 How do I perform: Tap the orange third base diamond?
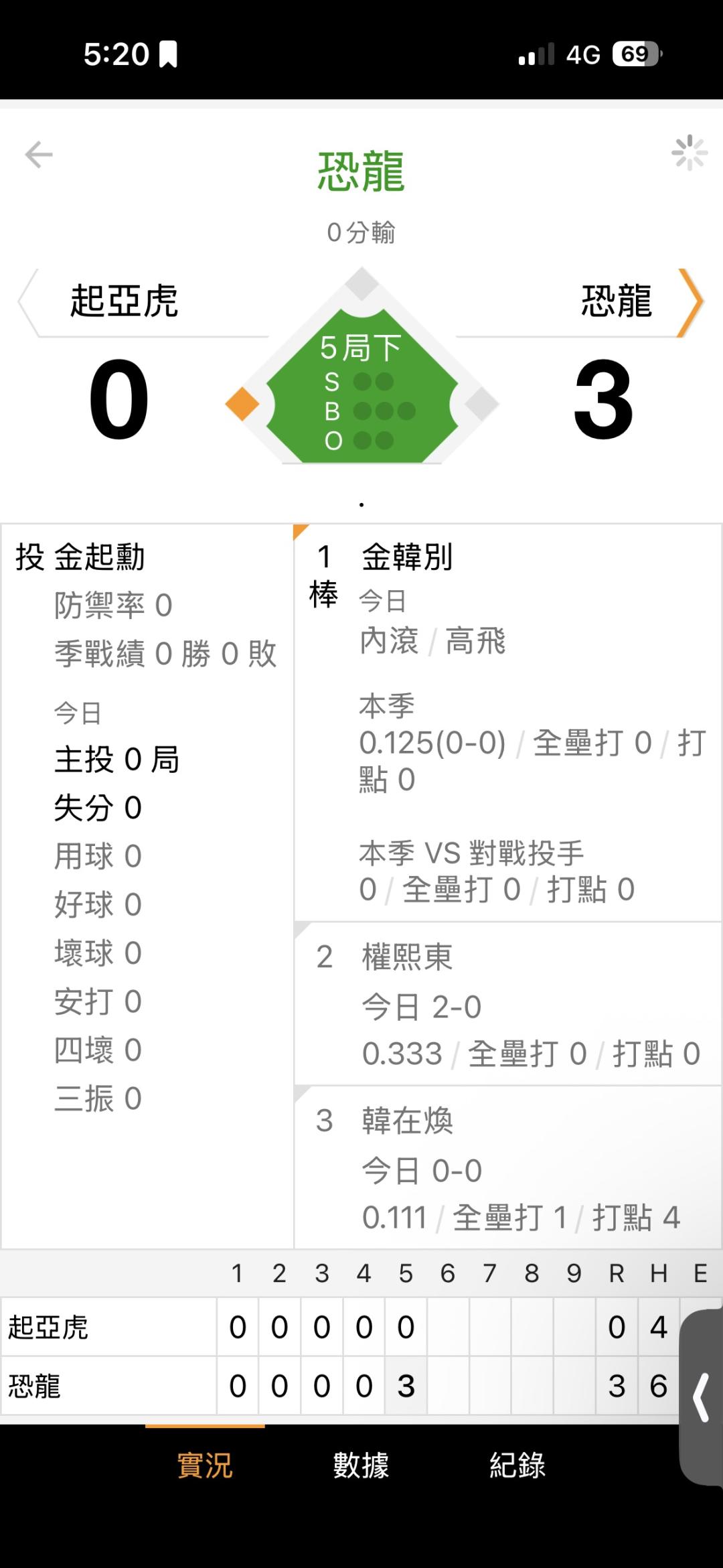click(x=242, y=404)
